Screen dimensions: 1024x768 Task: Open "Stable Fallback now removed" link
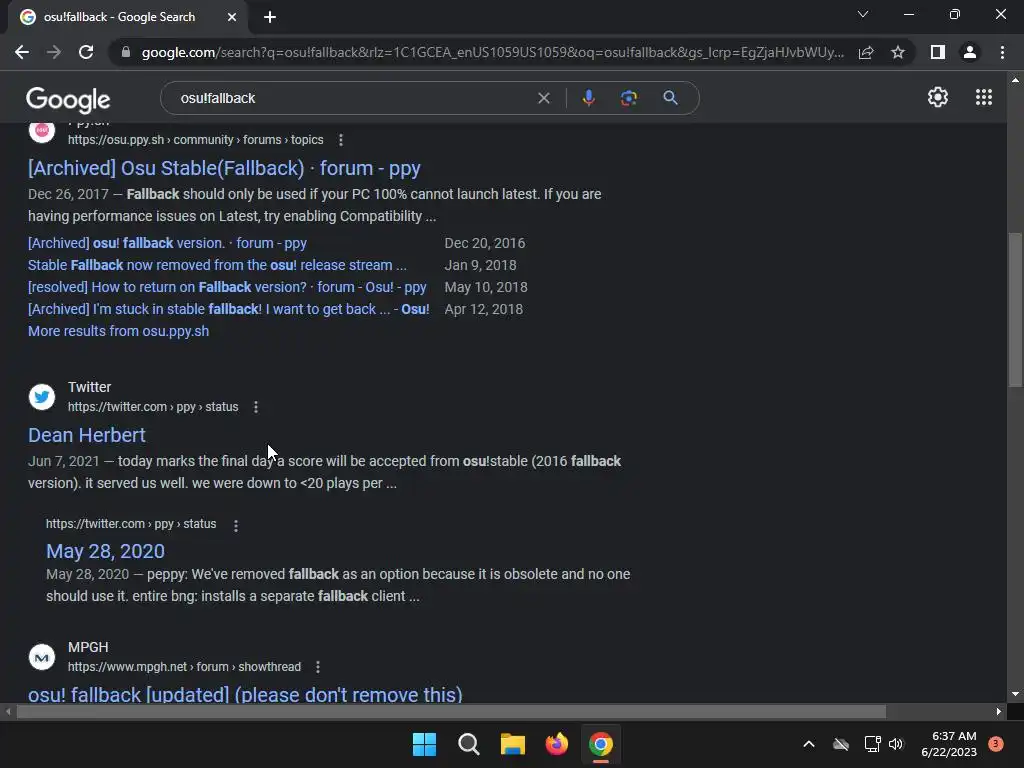[x=217, y=265]
